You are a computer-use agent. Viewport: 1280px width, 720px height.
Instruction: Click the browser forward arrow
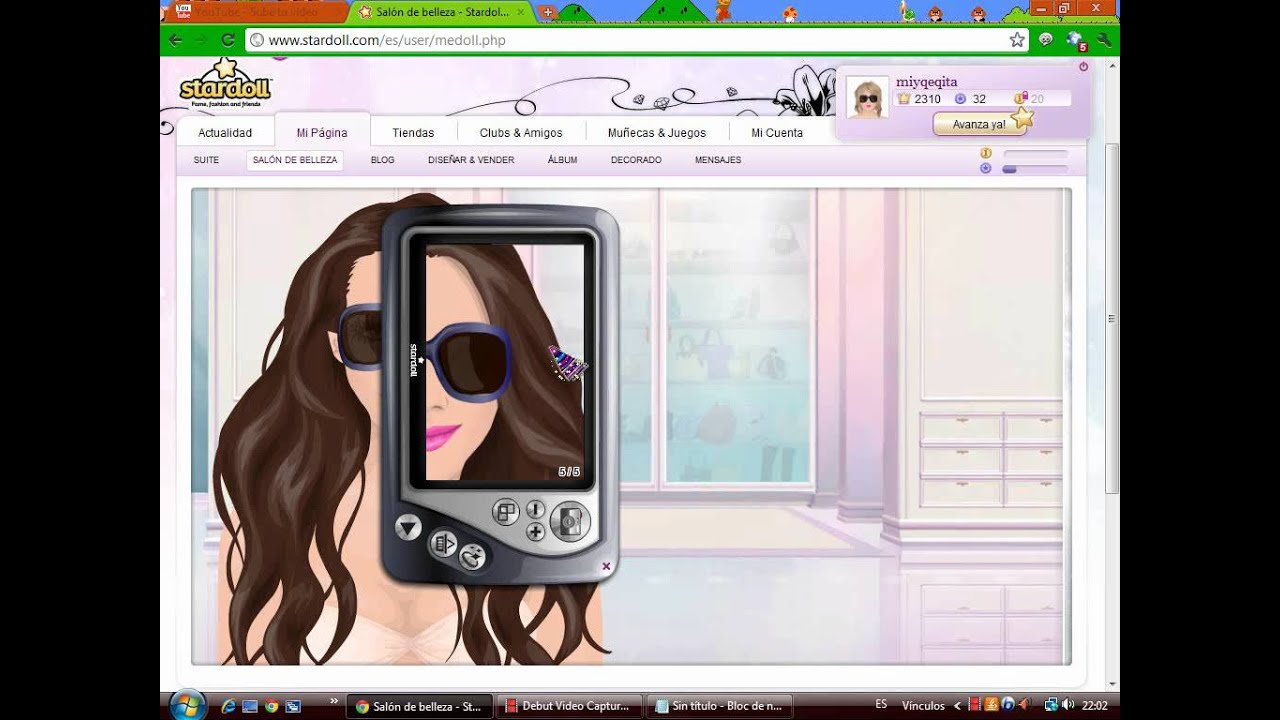click(202, 40)
